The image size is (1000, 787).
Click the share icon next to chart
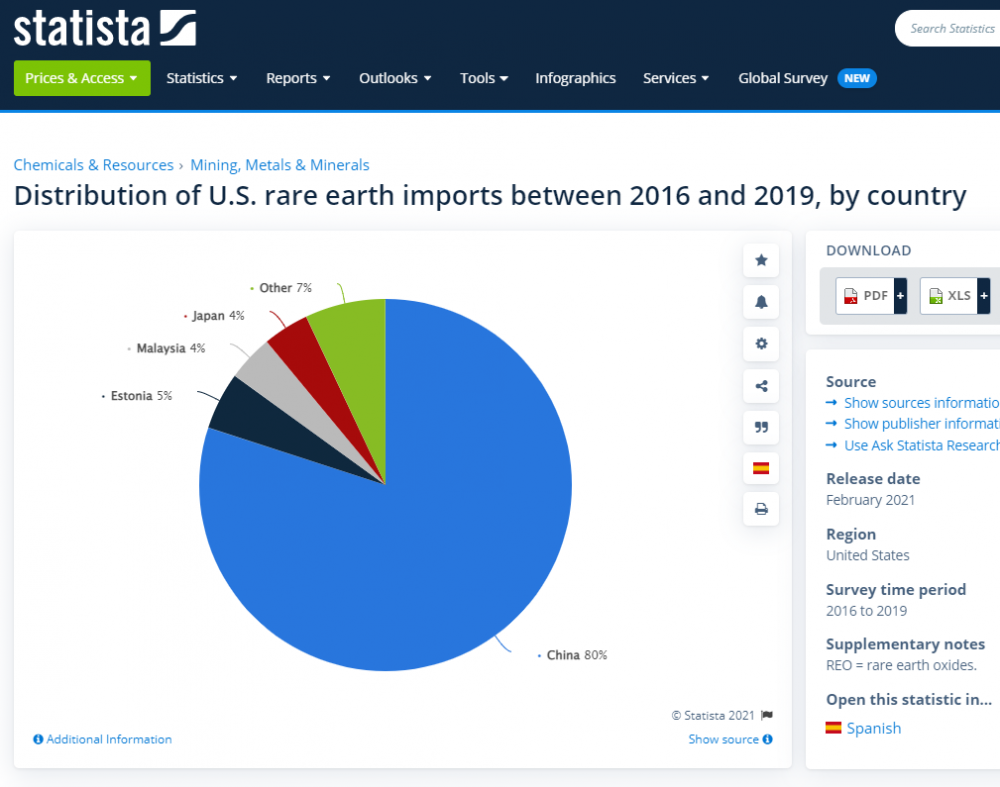click(x=761, y=386)
